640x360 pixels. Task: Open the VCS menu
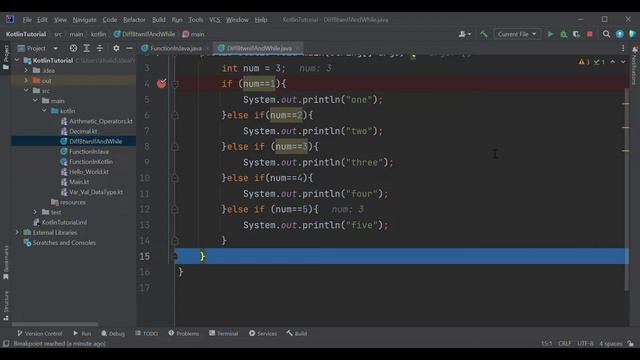(215, 20)
